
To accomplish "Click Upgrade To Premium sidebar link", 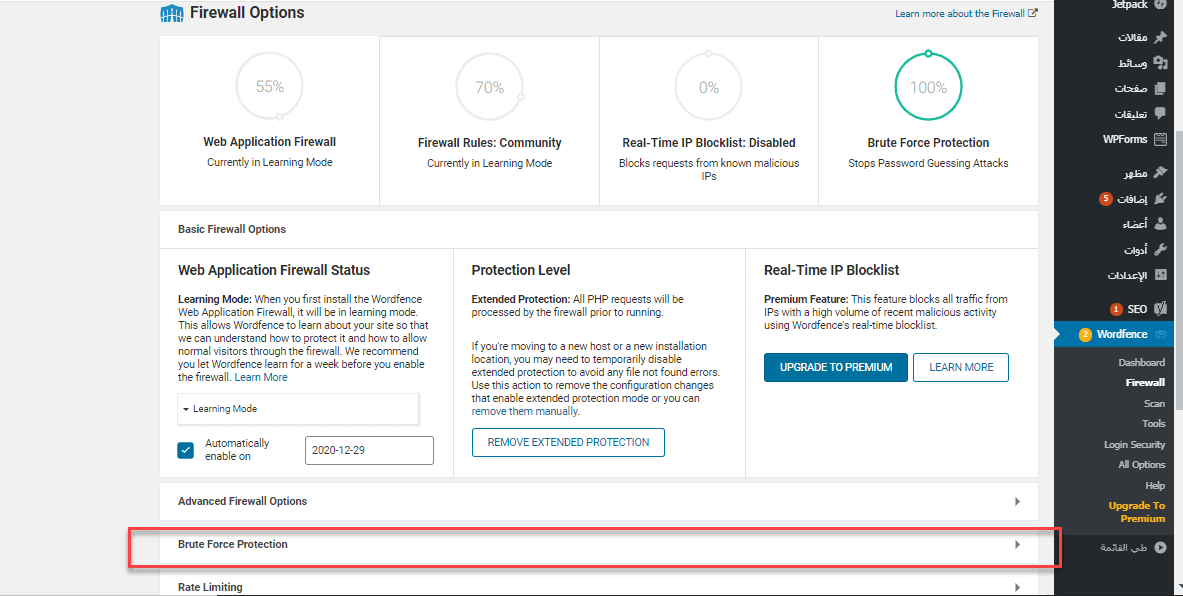I will click(x=1137, y=512).
